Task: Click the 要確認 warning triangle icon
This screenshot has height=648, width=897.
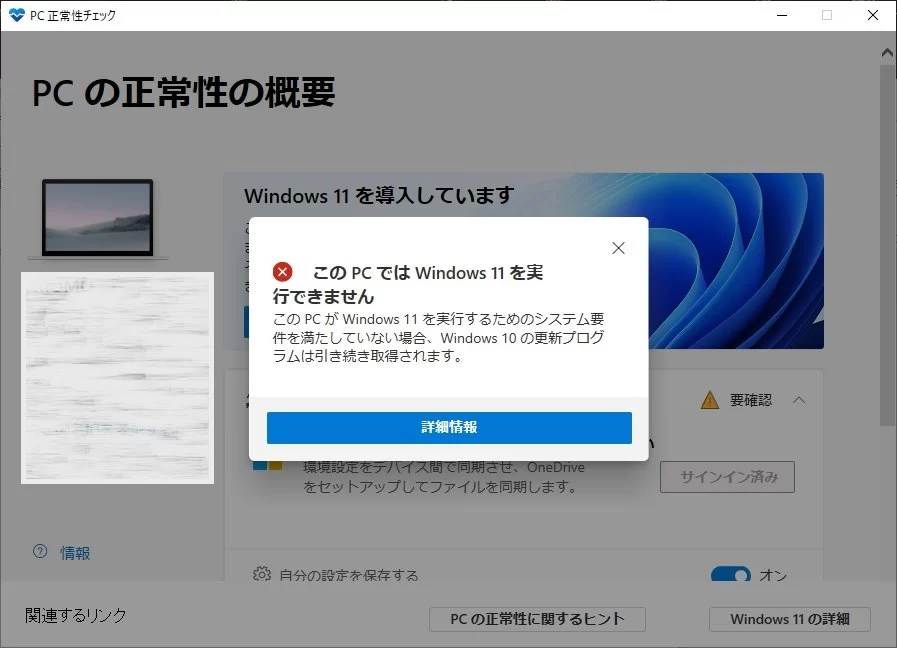Action: (x=709, y=400)
